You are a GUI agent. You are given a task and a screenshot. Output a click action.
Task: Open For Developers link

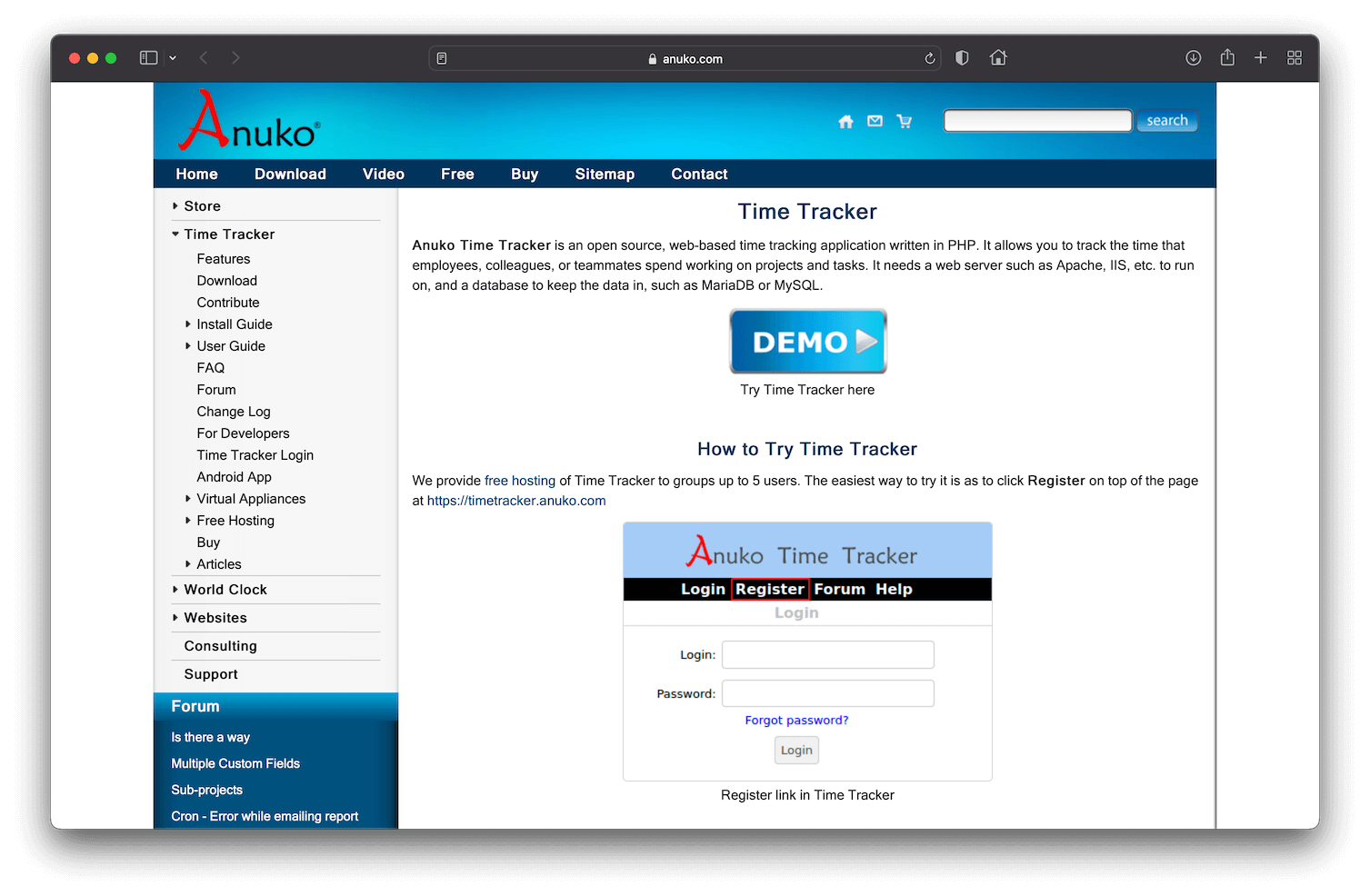pos(244,433)
